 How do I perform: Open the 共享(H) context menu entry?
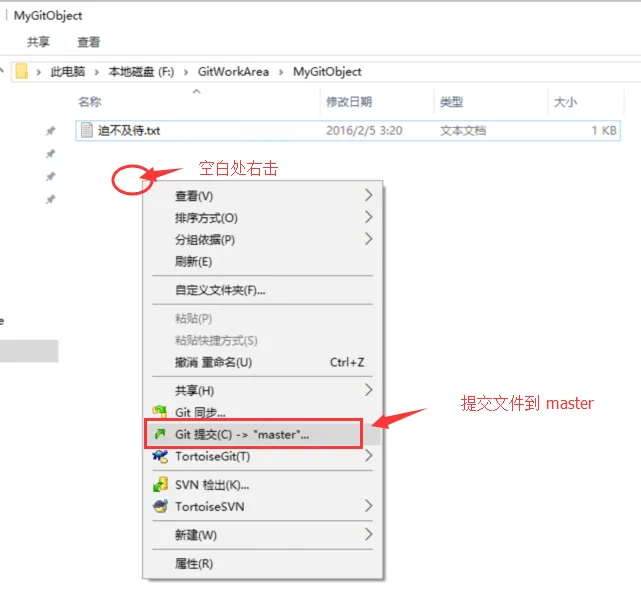pos(262,390)
